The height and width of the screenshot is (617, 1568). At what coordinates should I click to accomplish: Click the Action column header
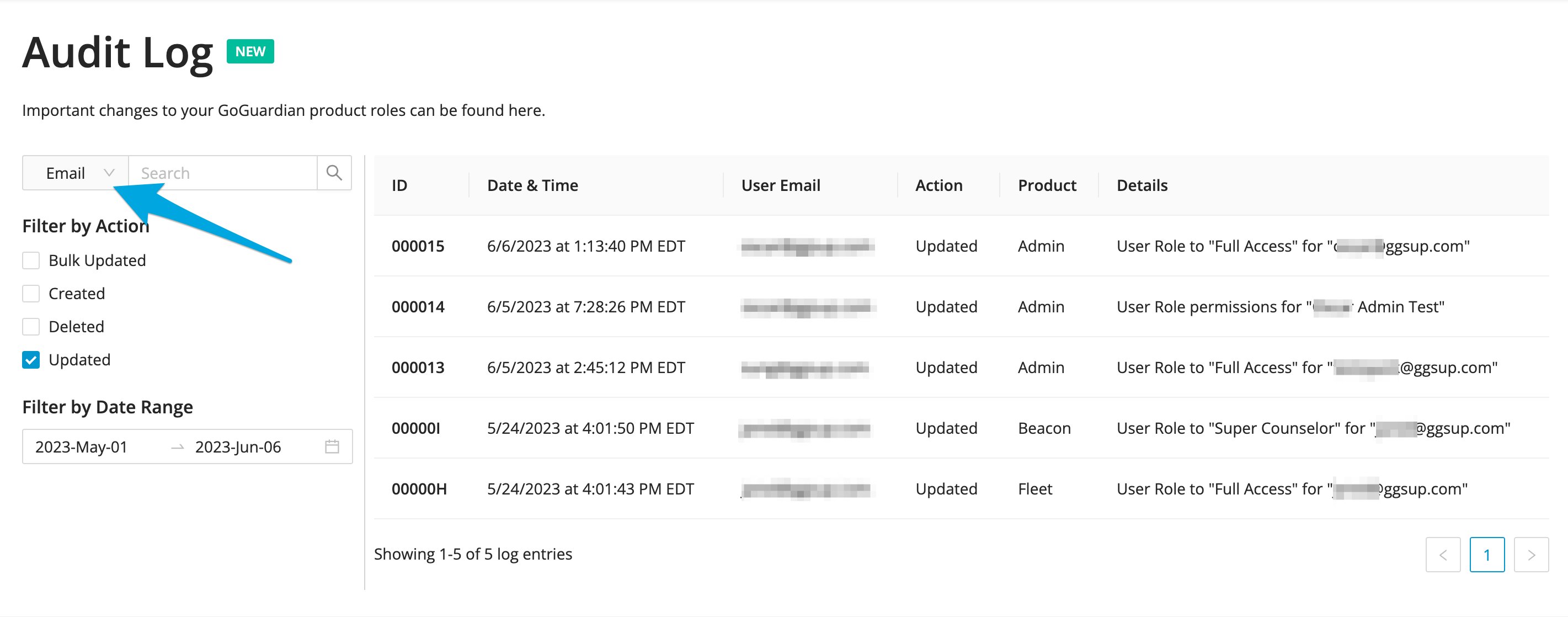click(x=938, y=185)
